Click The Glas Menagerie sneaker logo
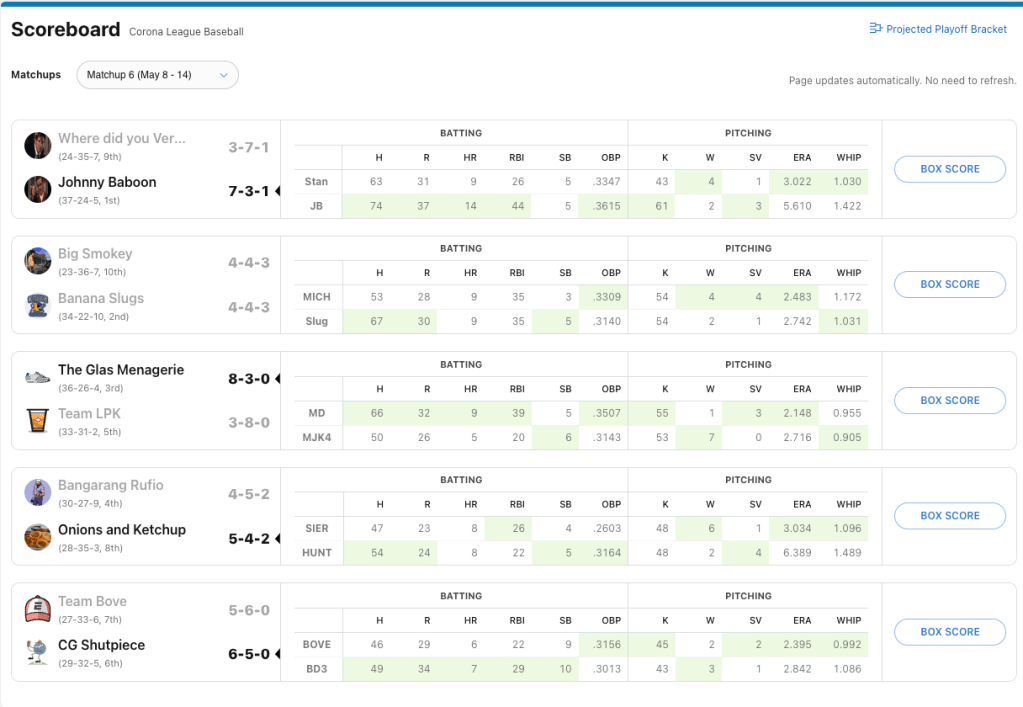The width and height of the screenshot is (1023, 707). (38, 376)
